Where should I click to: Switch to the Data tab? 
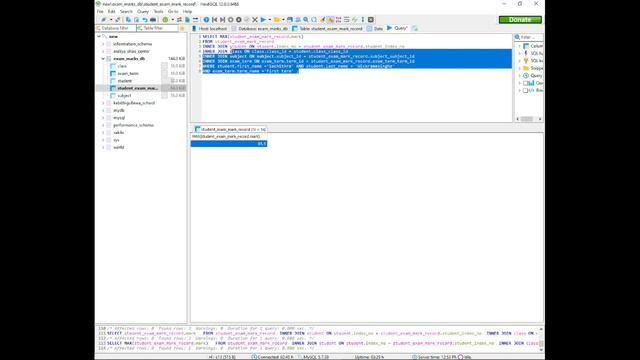(x=375, y=29)
